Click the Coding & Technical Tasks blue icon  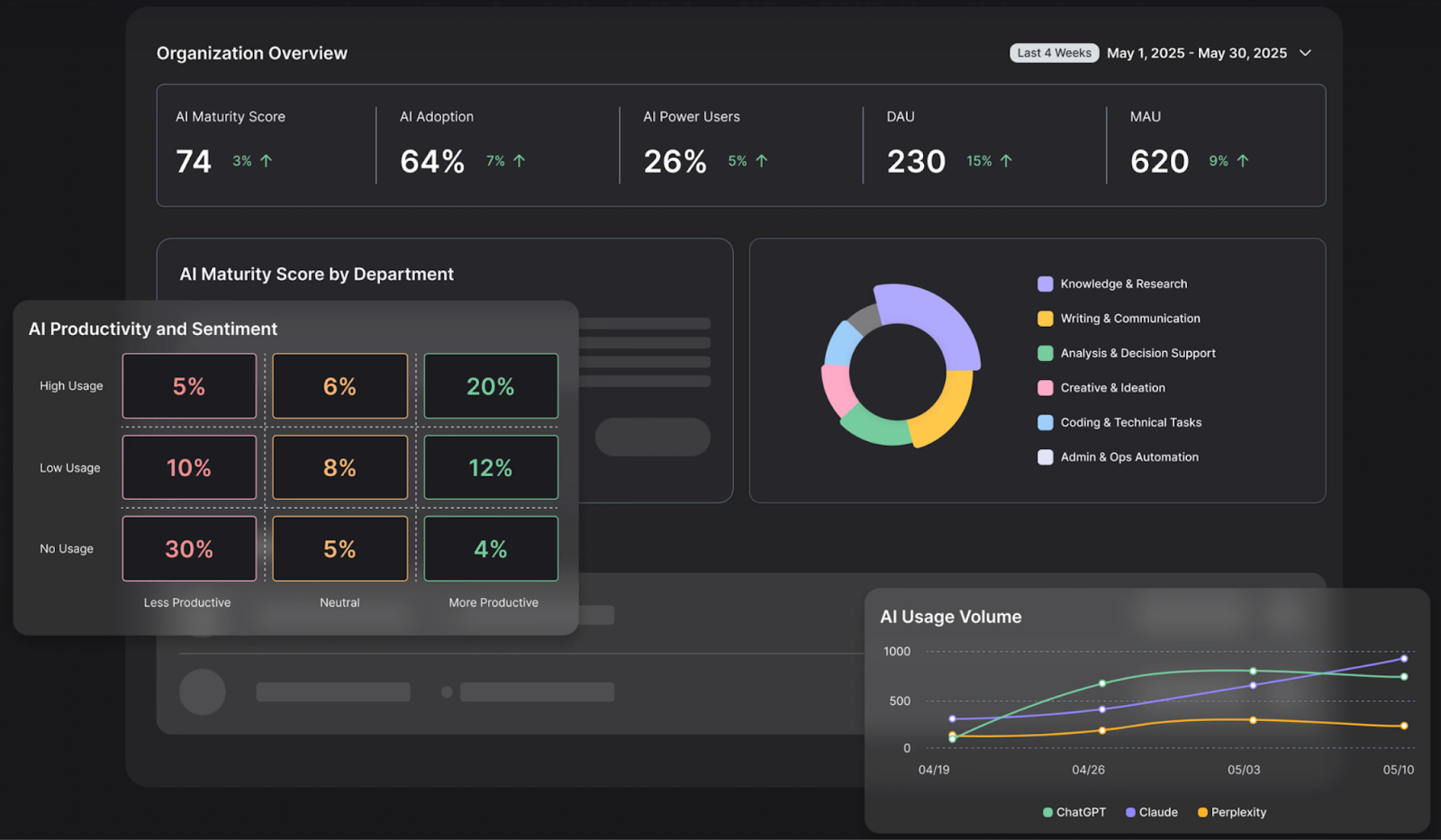tap(1045, 423)
